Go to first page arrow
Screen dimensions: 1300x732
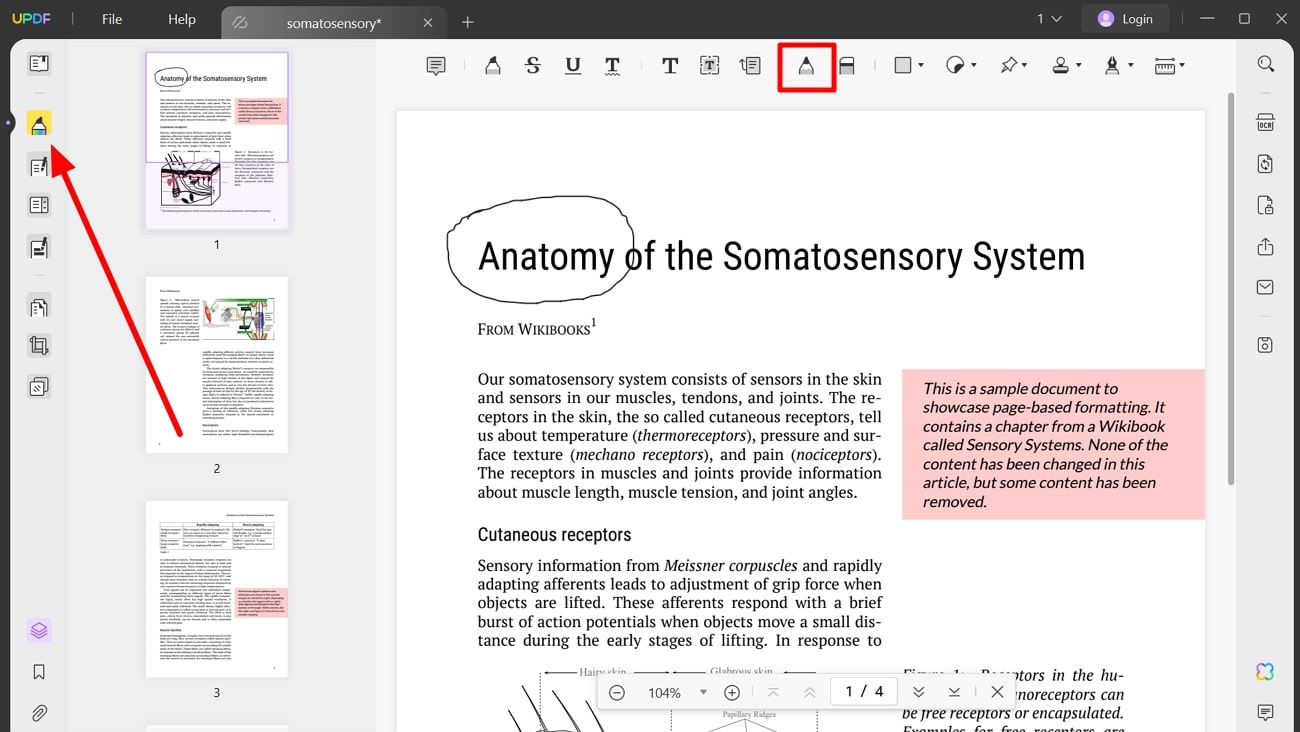(x=773, y=692)
